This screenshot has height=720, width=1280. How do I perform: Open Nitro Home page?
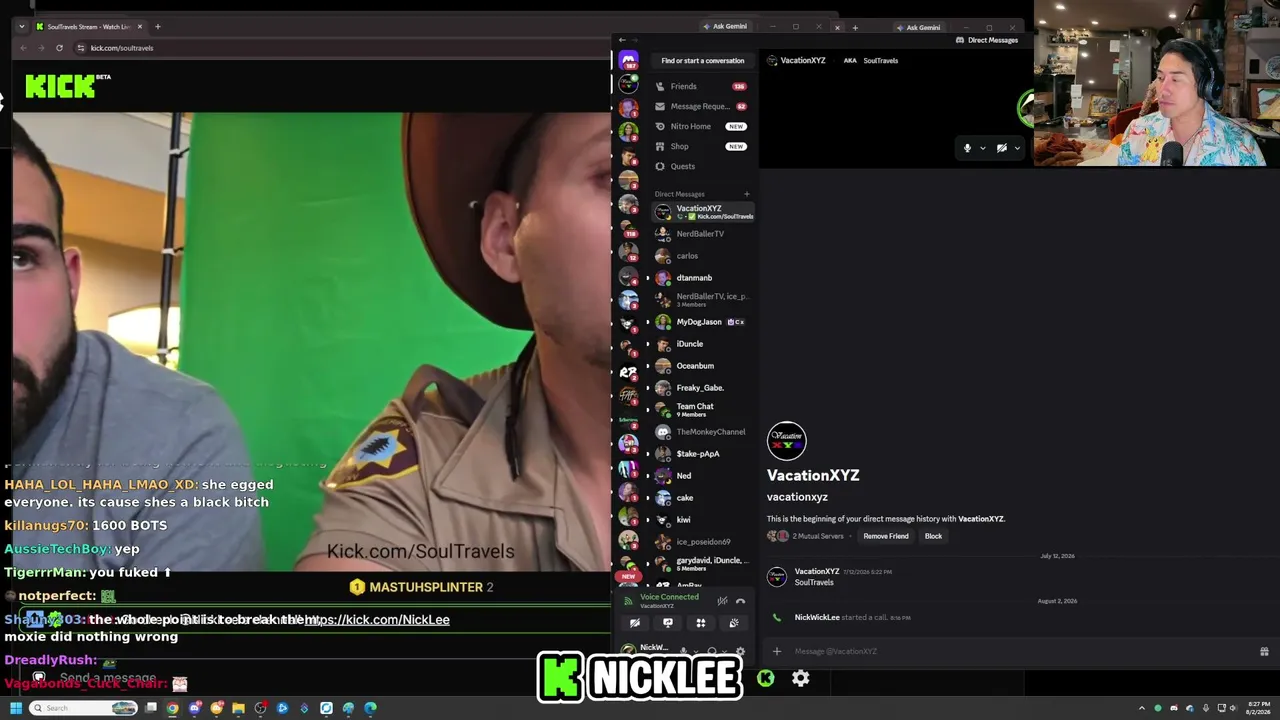(x=701, y=126)
